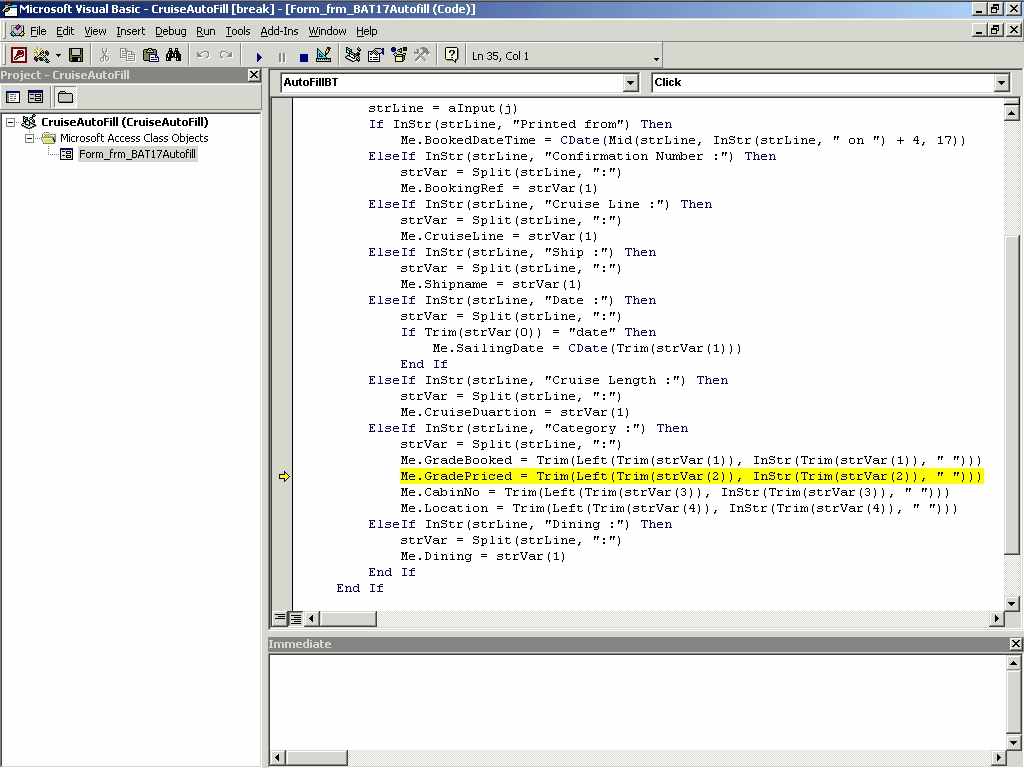Click the Cut scissors icon
The image size is (1024, 768).
click(104, 56)
